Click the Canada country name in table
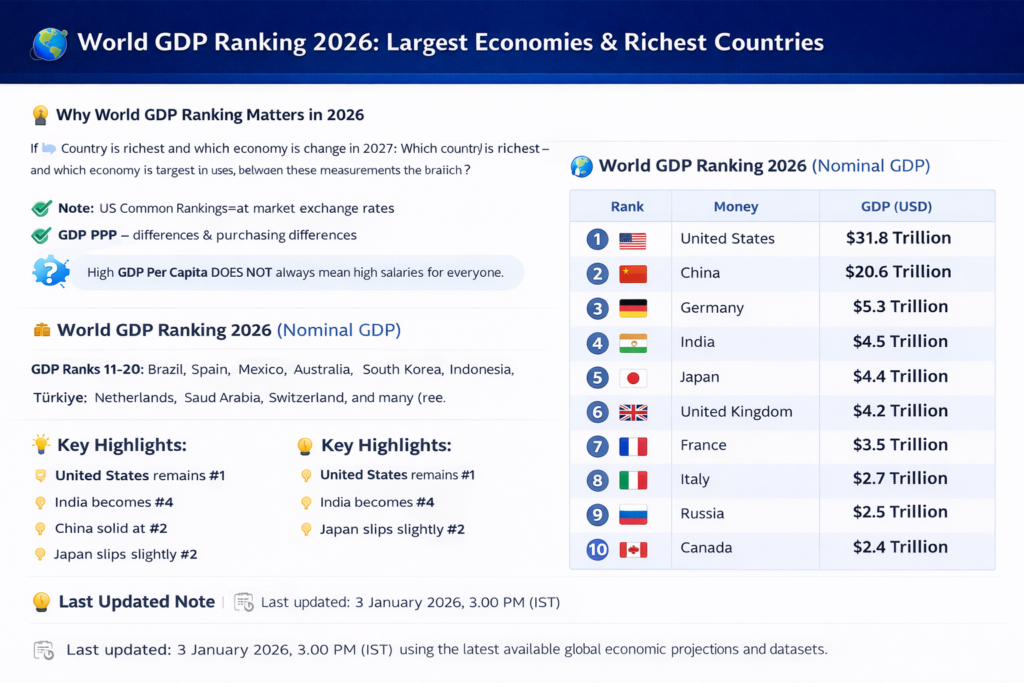Viewport: 1024px width, 683px height. pos(706,548)
